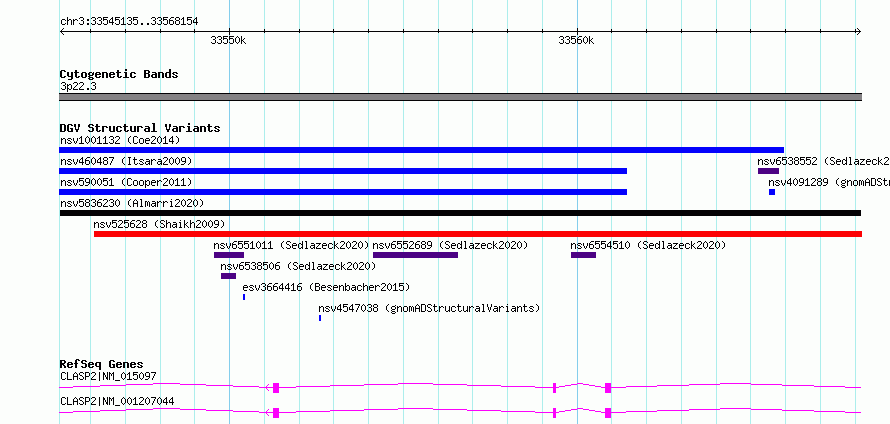Click the black bar of nsv5836230

click(x=460, y=213)
